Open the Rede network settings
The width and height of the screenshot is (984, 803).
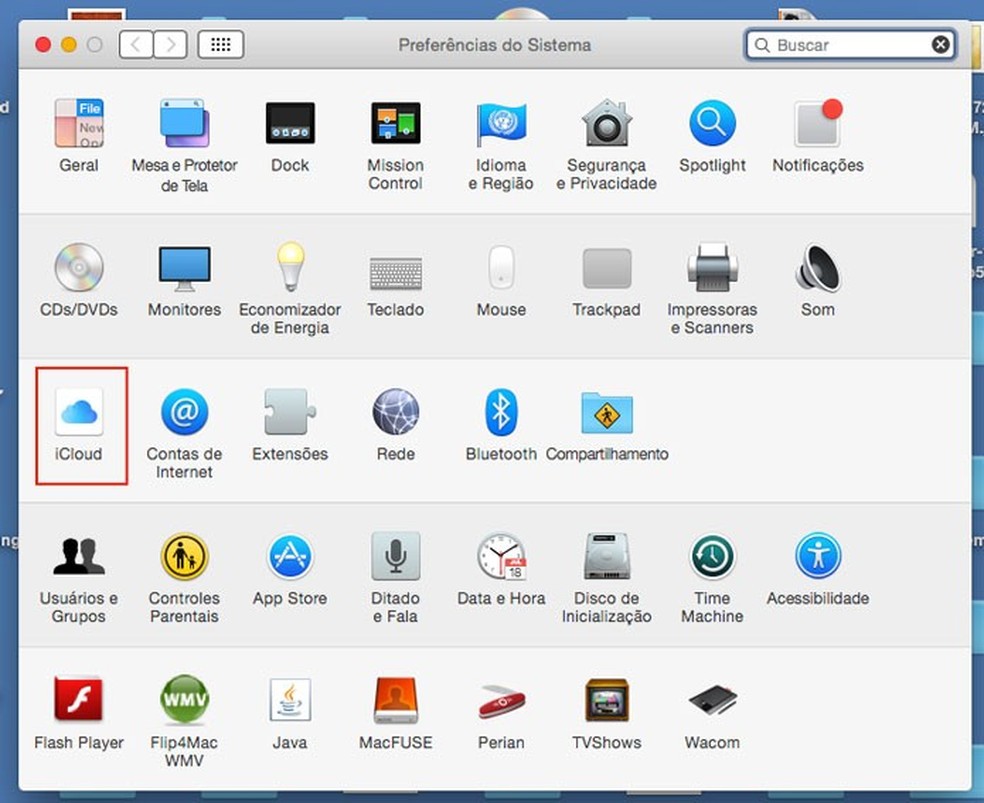[395, 413]
